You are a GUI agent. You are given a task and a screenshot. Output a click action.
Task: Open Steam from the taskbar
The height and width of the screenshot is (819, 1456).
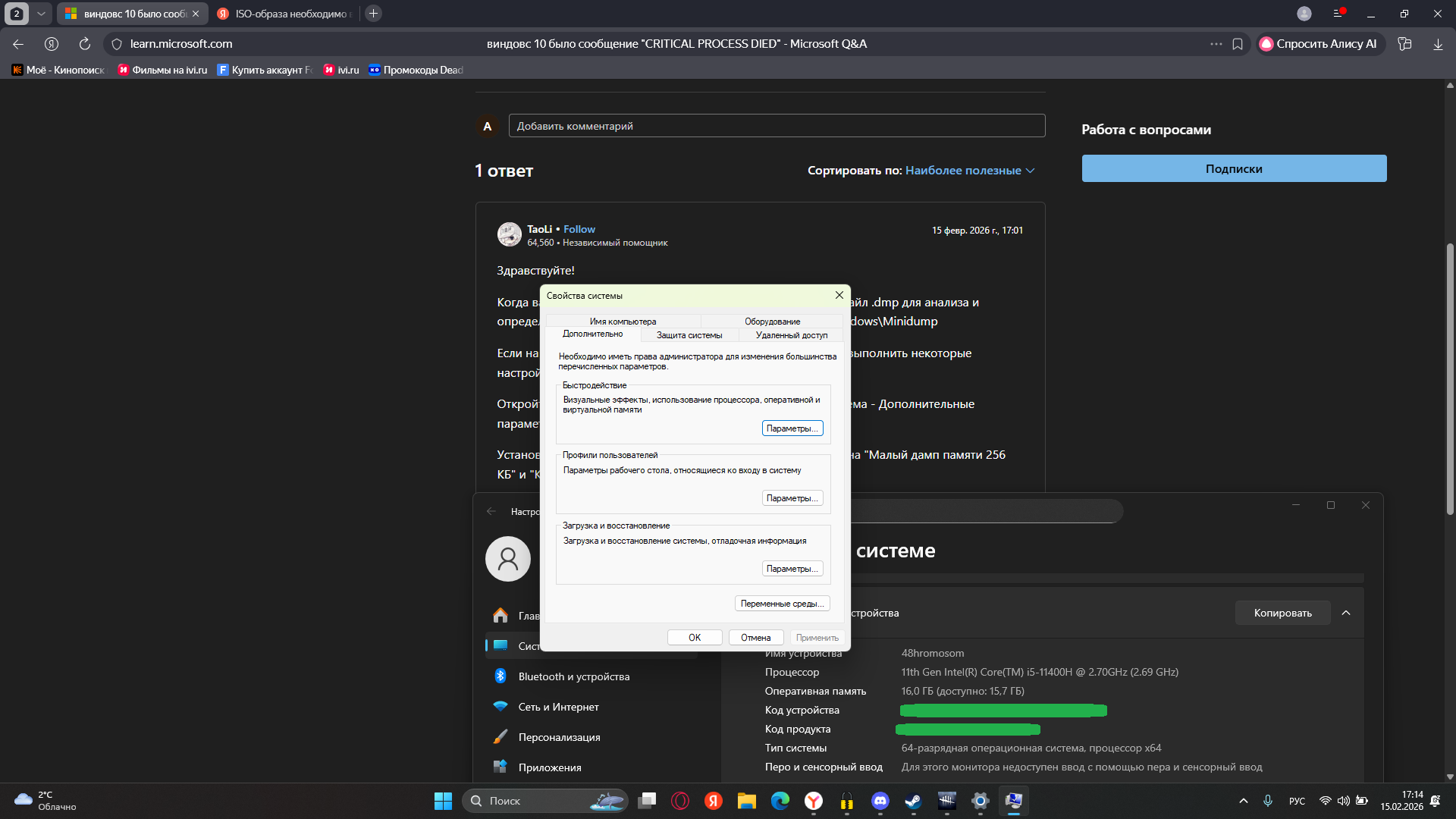tap(914, 801)
